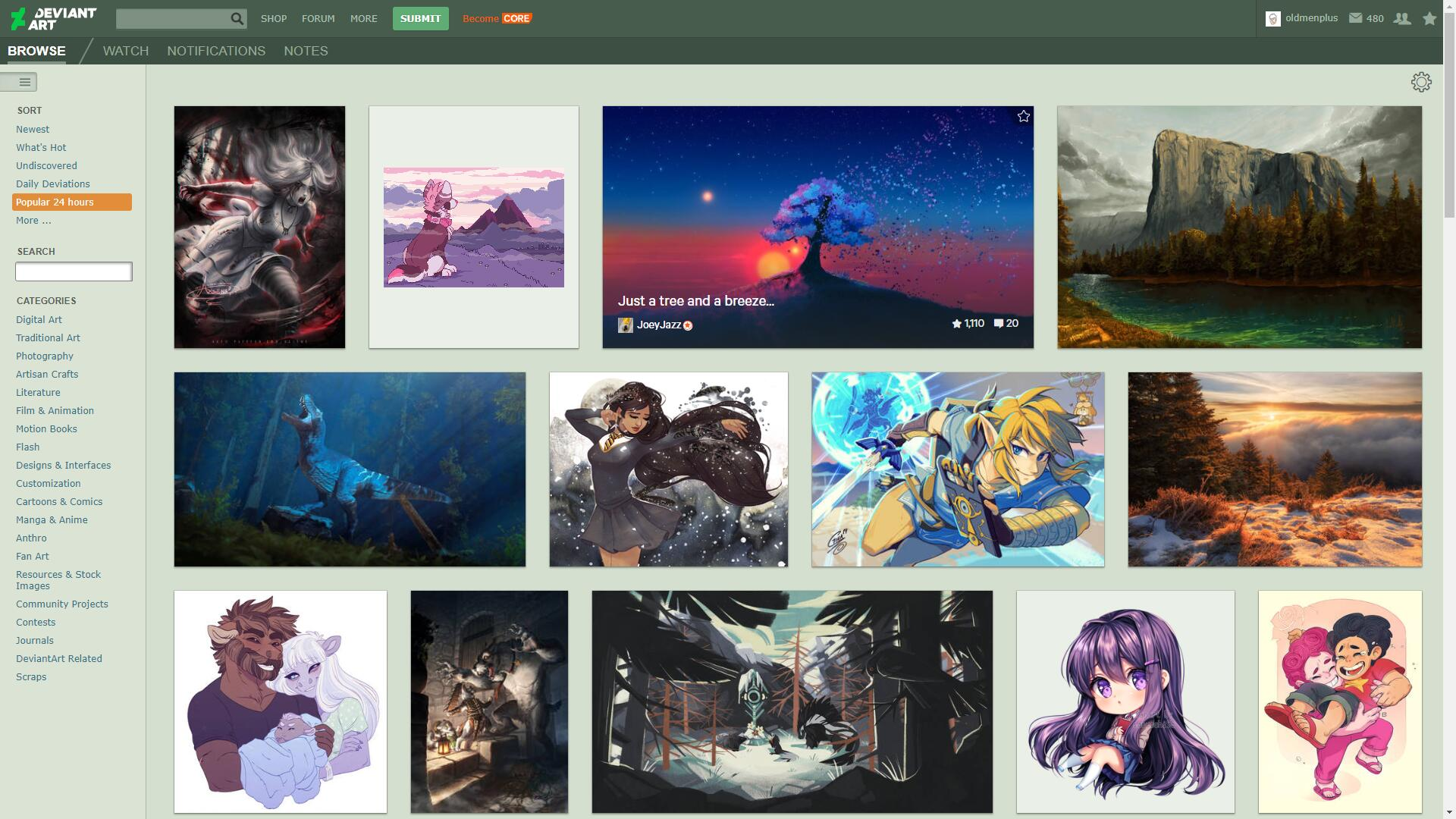Click the watch star icon in the header

[1429, 19]
